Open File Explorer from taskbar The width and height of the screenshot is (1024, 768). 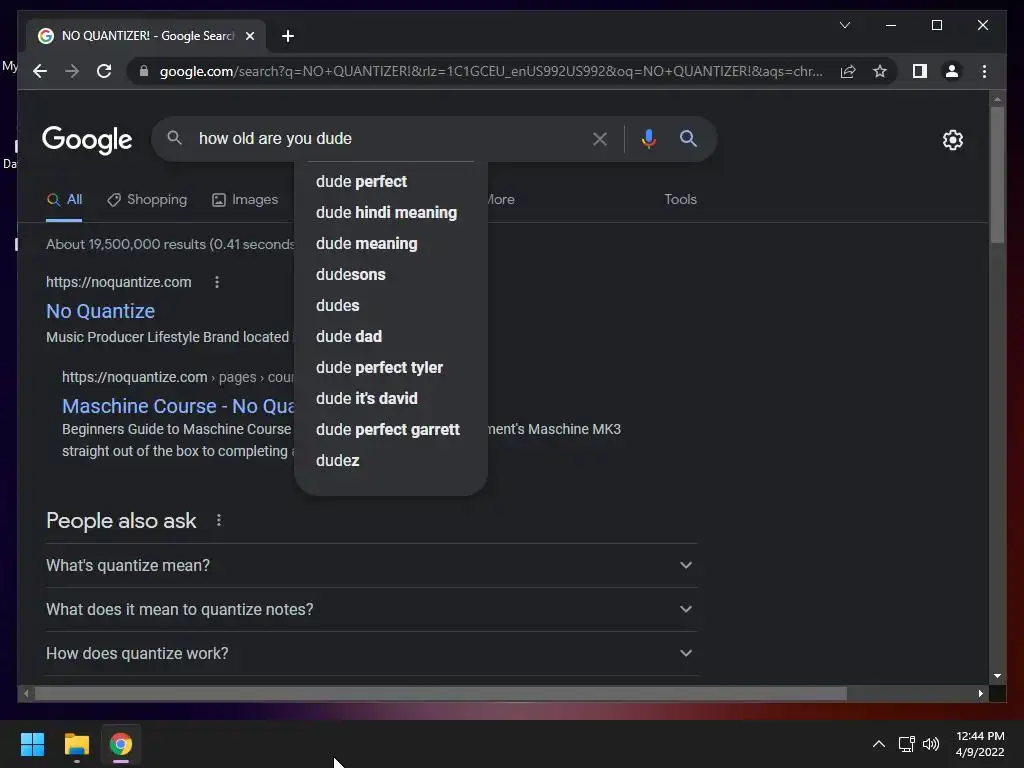pyautogui.click(x=76, y=744)
